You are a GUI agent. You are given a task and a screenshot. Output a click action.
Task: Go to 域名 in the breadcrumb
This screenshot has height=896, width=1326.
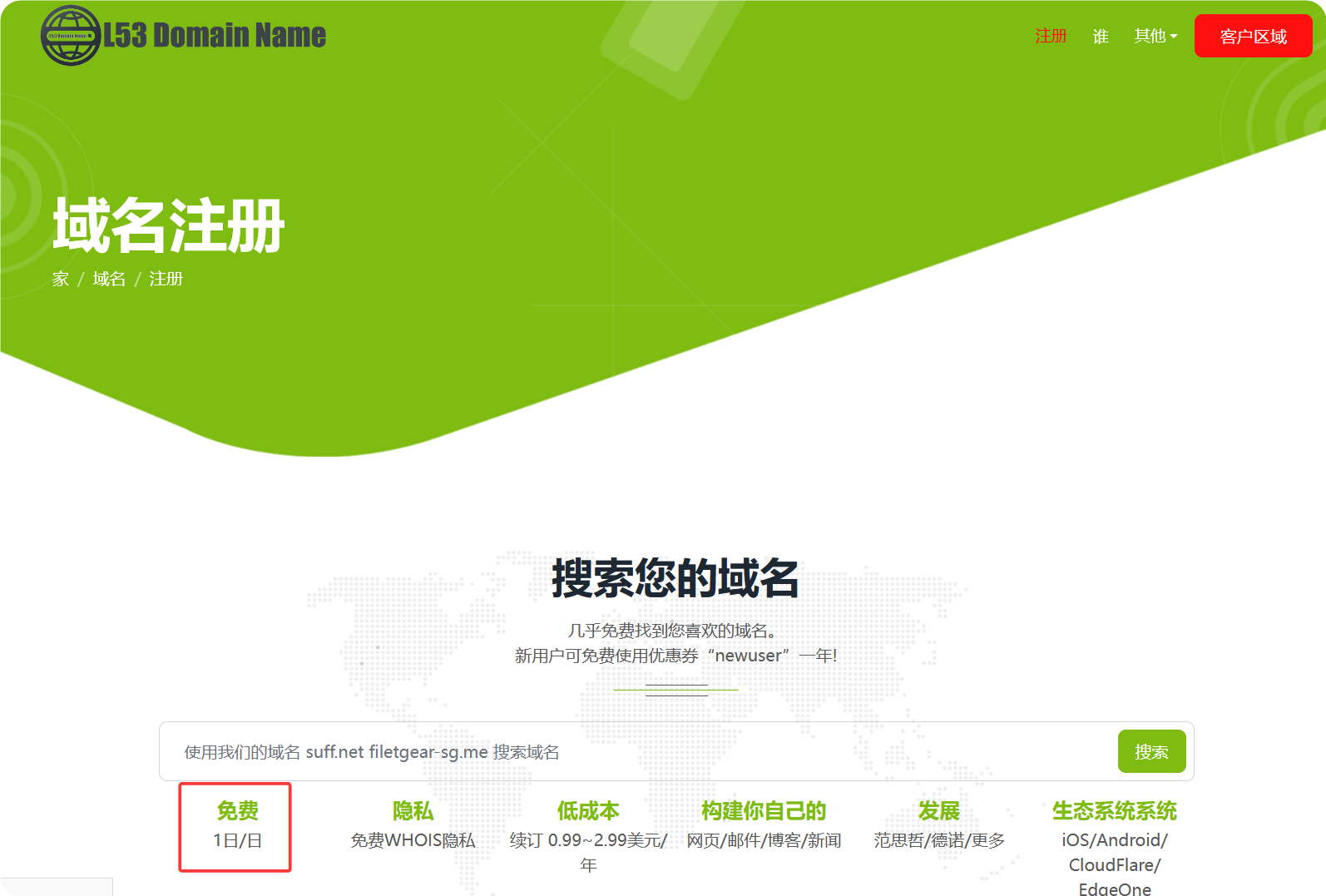[109, 279]
